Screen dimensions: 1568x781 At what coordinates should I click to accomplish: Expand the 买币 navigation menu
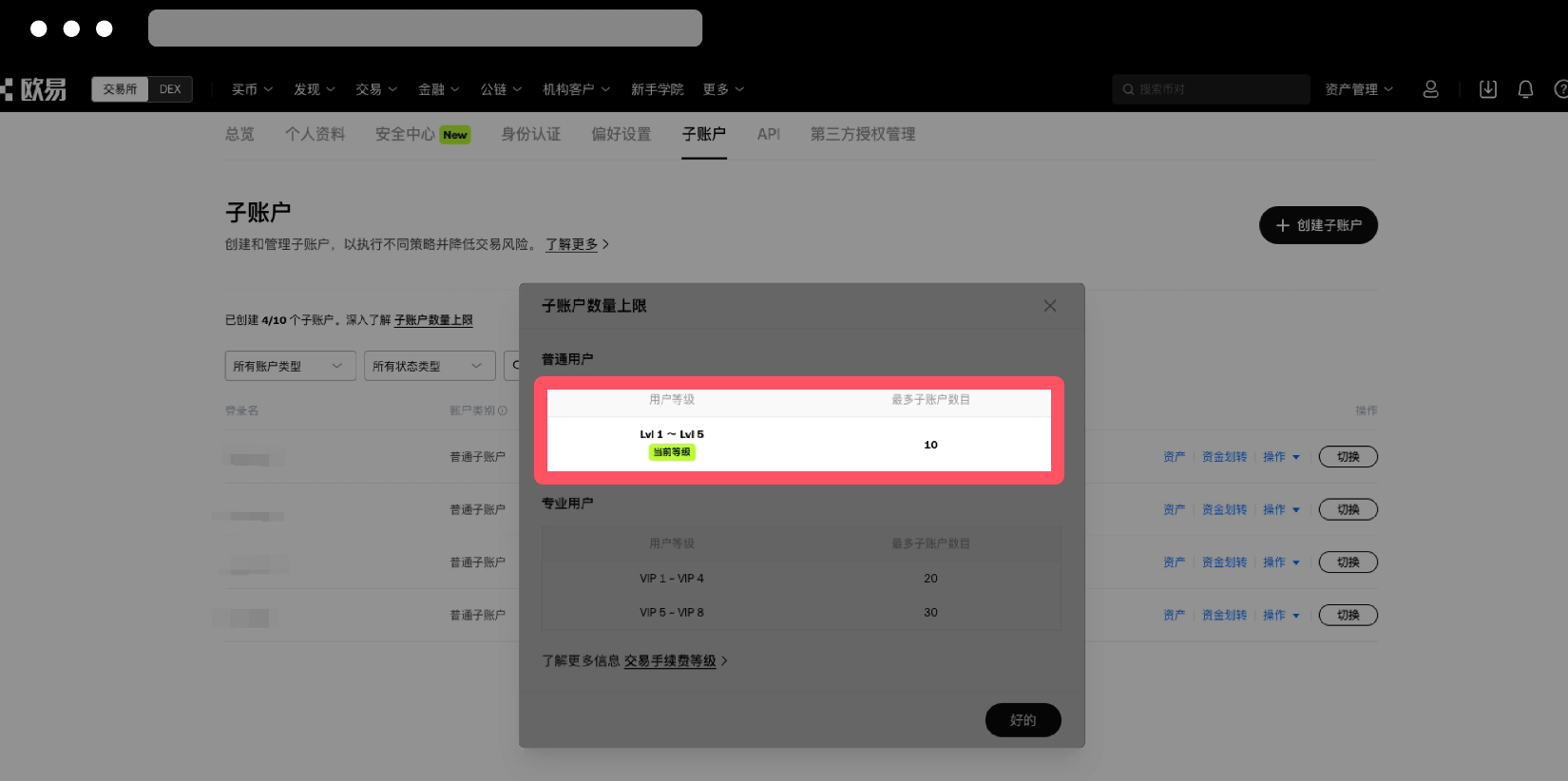coord(252,89)
